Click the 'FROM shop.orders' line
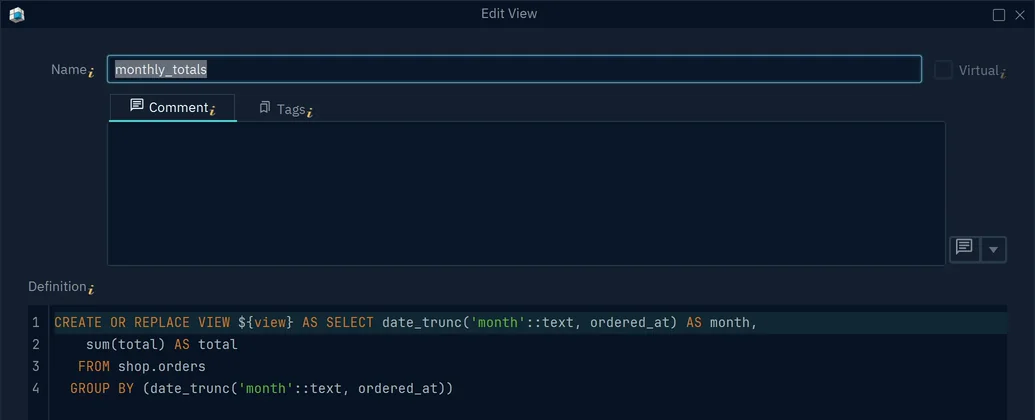Screen dimensions: 1035x420 [142, 367]
